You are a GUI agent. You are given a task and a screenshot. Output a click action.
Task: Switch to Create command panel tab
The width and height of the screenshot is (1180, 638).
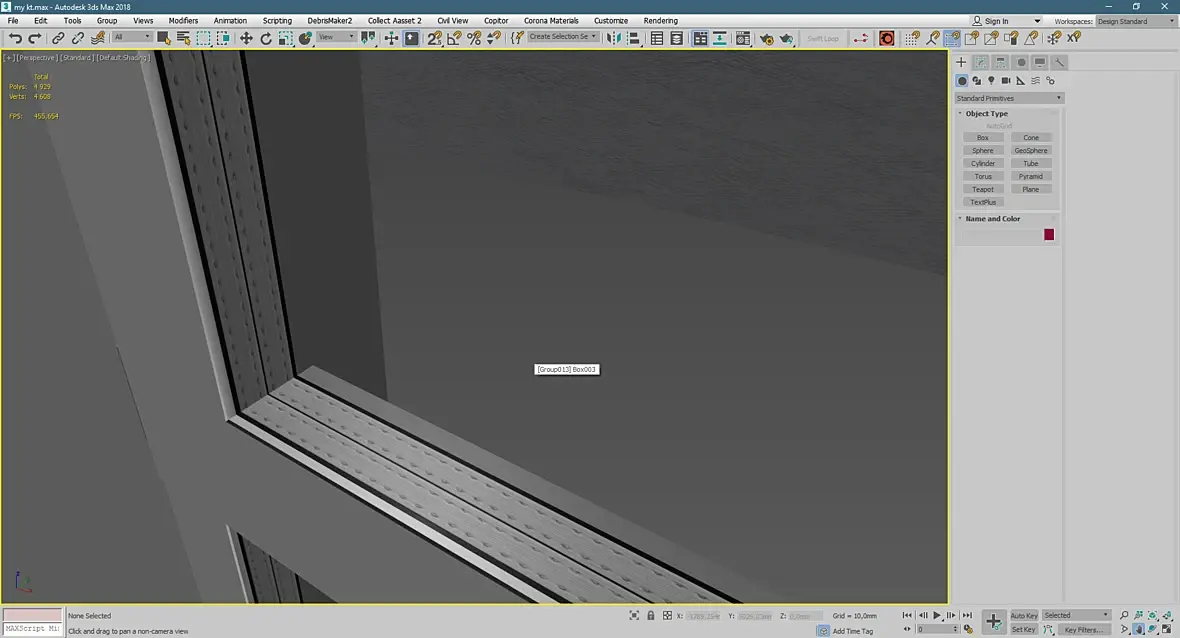coord(961,62)
